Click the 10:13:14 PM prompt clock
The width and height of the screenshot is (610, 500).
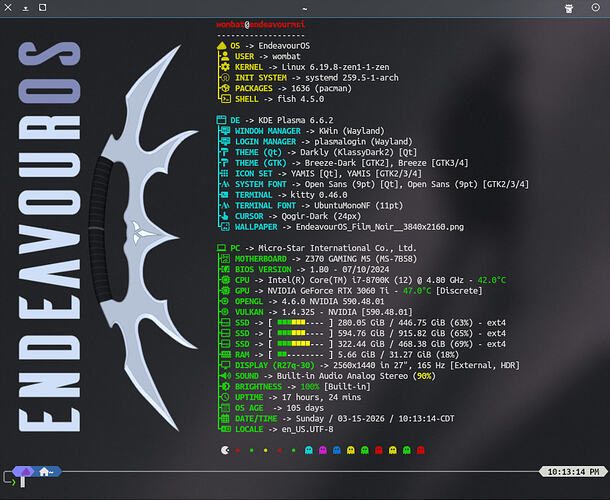point(573,472)
